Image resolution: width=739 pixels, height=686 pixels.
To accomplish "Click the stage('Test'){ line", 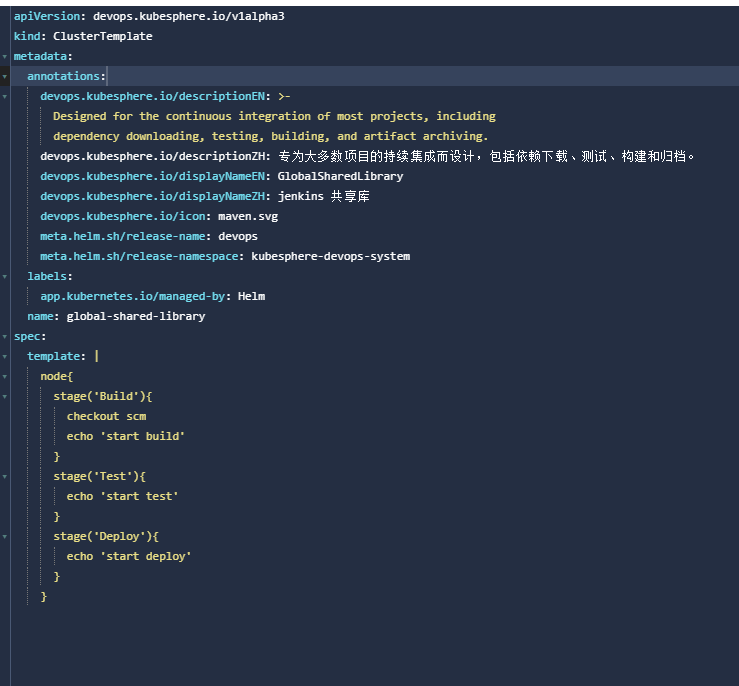I will pyautogui.click(x=99, y=476).
